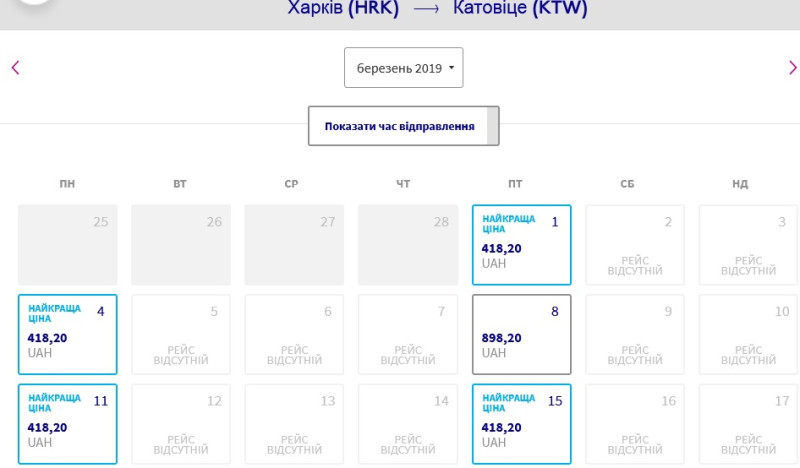Go to previous month with left arrow
800x468 pixels.
(x=15, y=68)
